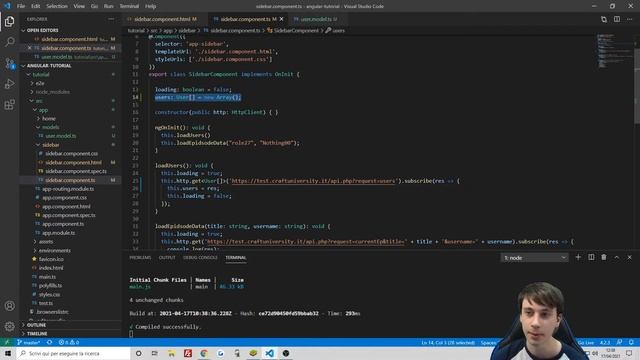Screen dimensions: 640x360
Task: Open the Explorer view in activity bar
Action: click(x=10, y=21)
